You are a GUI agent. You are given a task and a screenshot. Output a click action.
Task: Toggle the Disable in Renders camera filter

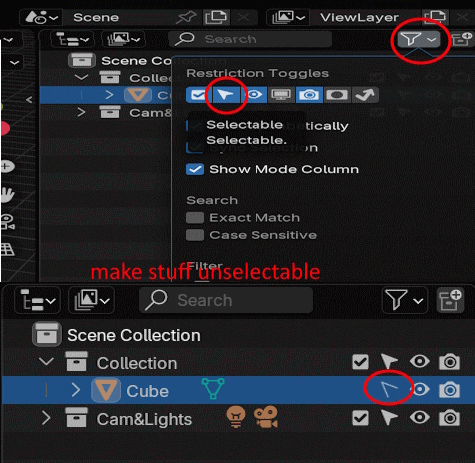pyautogui.click(x=309, y=95)
